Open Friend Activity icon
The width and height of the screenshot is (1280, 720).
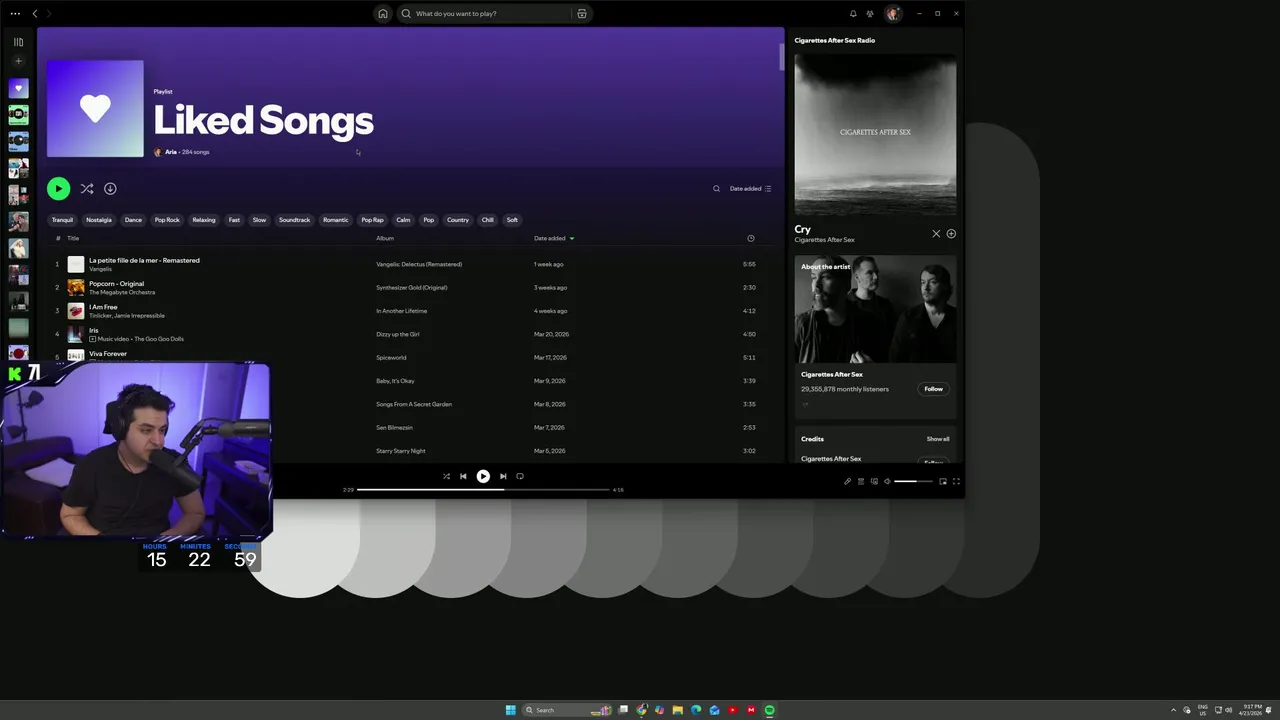pyautogui.click(x=870, y=14)
